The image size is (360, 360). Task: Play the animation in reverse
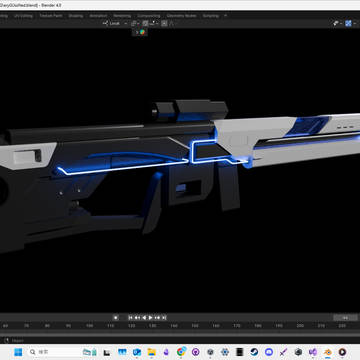pyautogui.click(x=144, y=318)
